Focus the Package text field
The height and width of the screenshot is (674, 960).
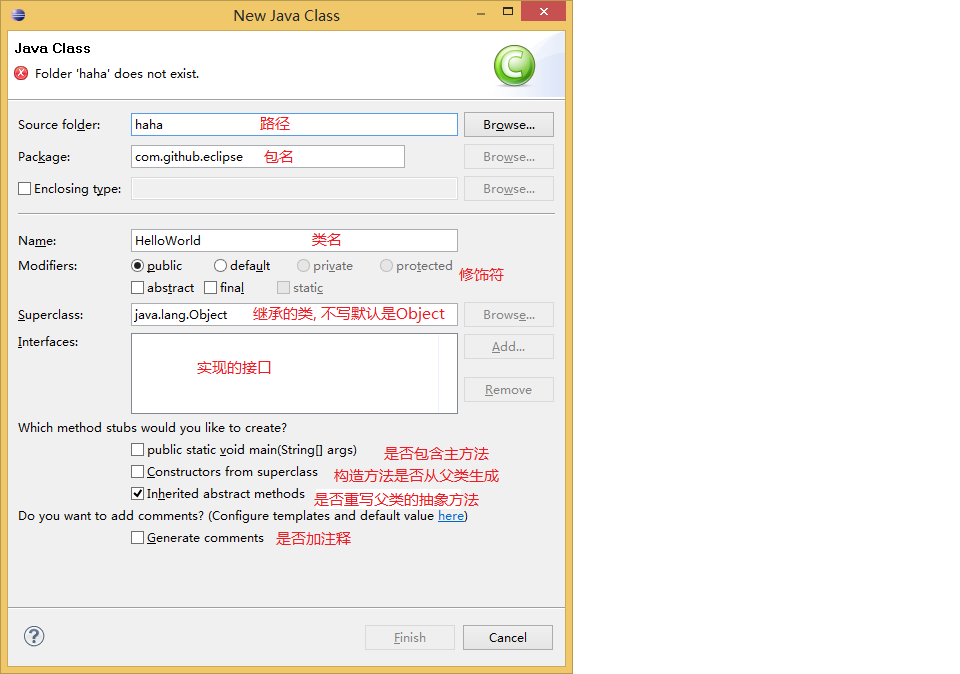tap(268, 157)
